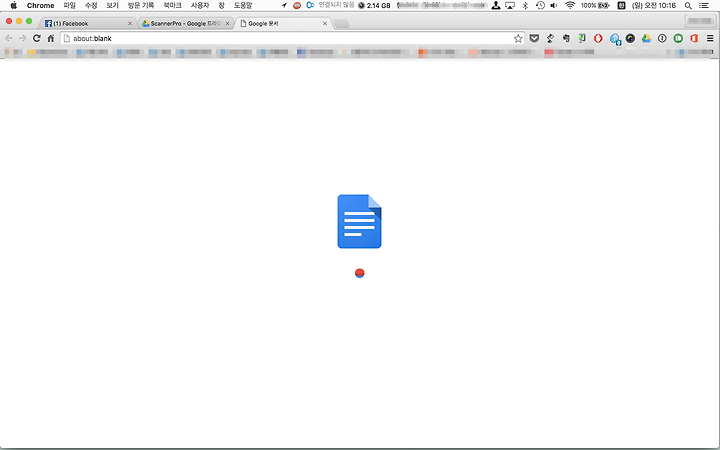Open the 북마크 menu

[x=172, y=6]
